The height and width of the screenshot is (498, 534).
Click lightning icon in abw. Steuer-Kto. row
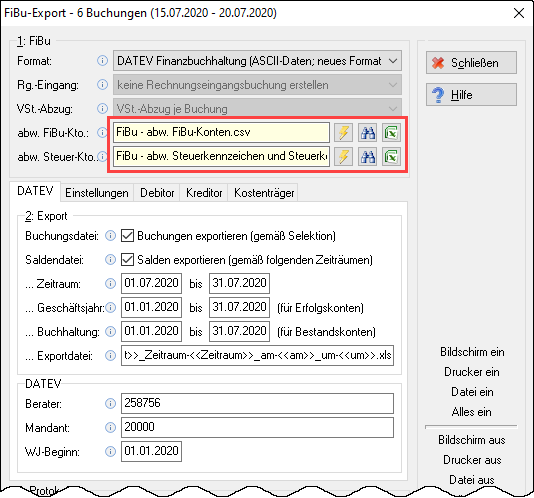click(x=343, y=156)
